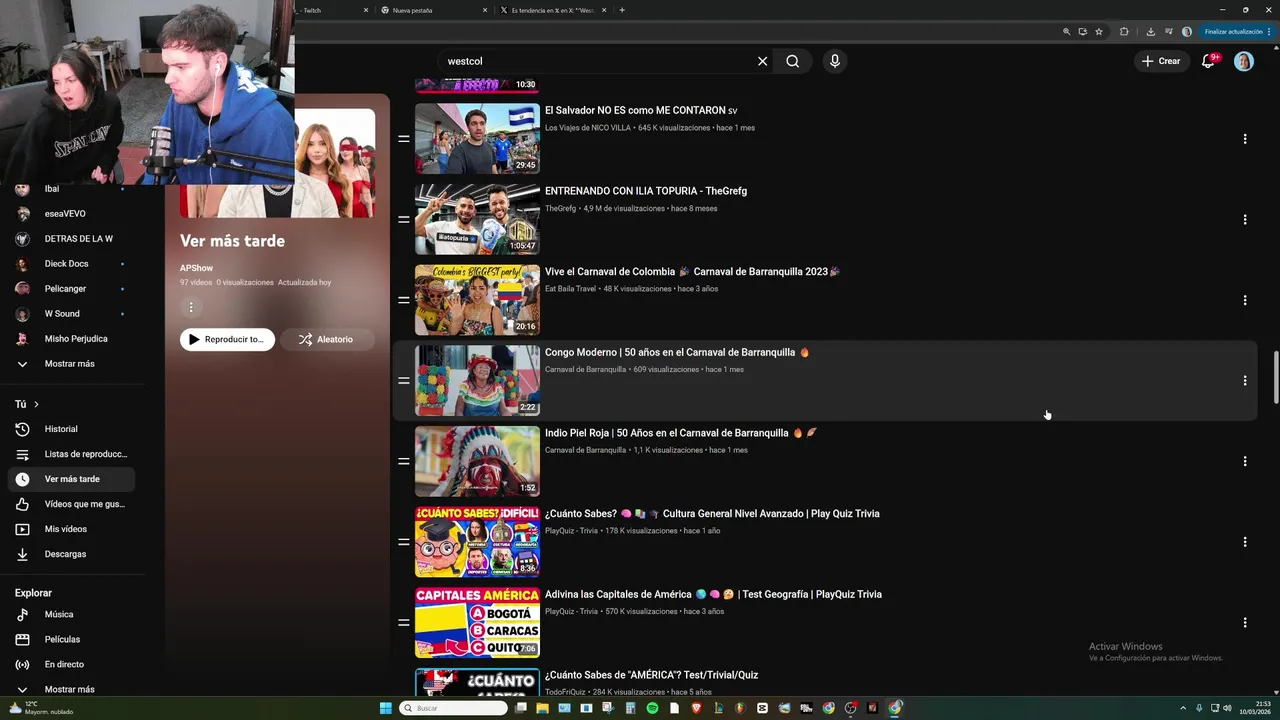Clear the westcol search text with the X

762,61
